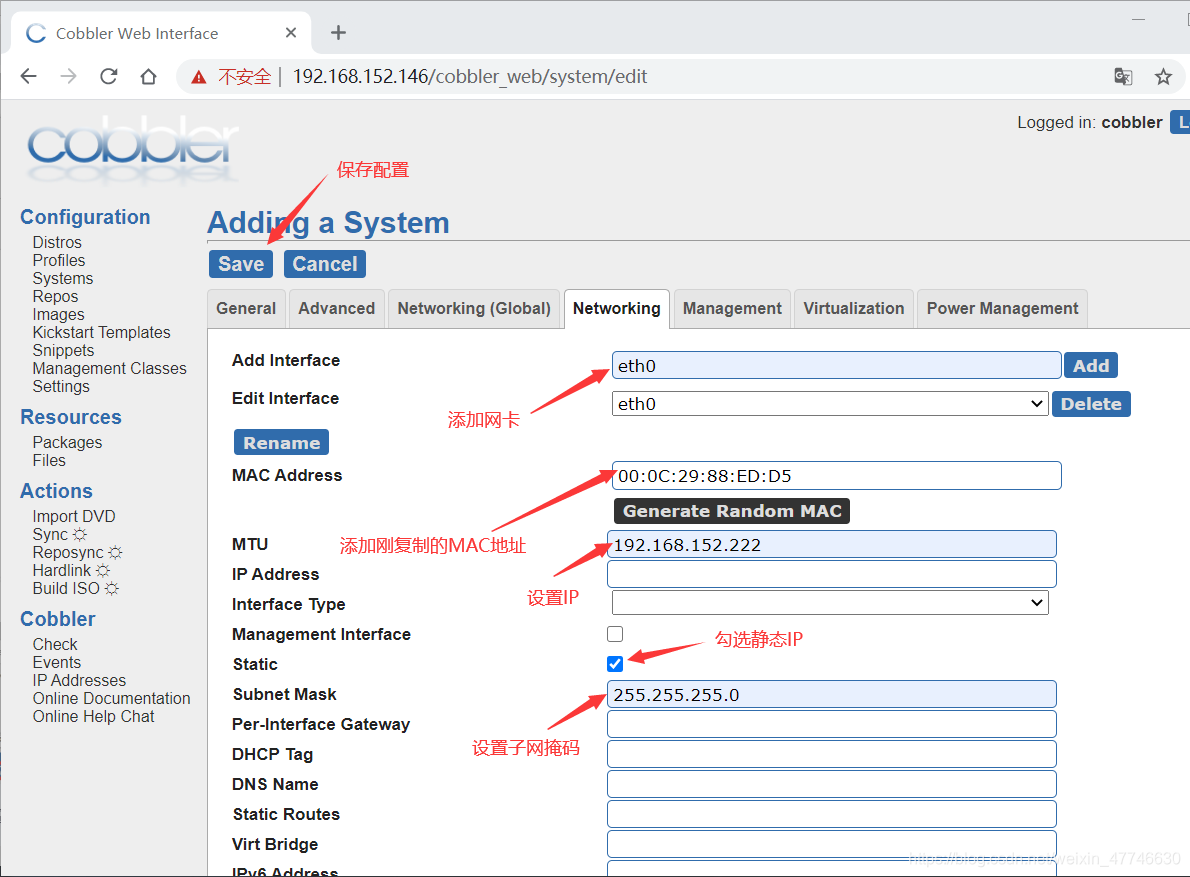Screen dimensions: 1190x877
Task: Open Images in the sidebar
Action: click(x=58, y=314)
